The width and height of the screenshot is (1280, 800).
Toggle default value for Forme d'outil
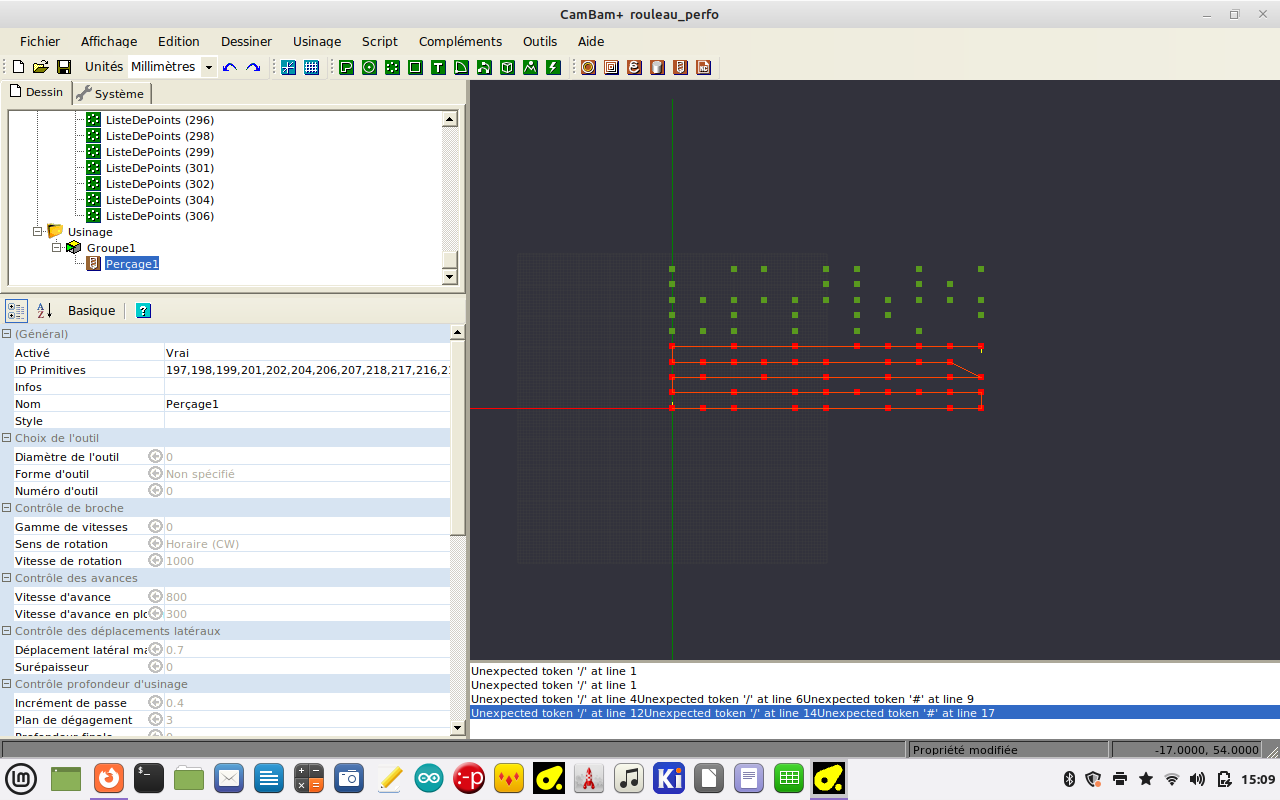(155, 474)
